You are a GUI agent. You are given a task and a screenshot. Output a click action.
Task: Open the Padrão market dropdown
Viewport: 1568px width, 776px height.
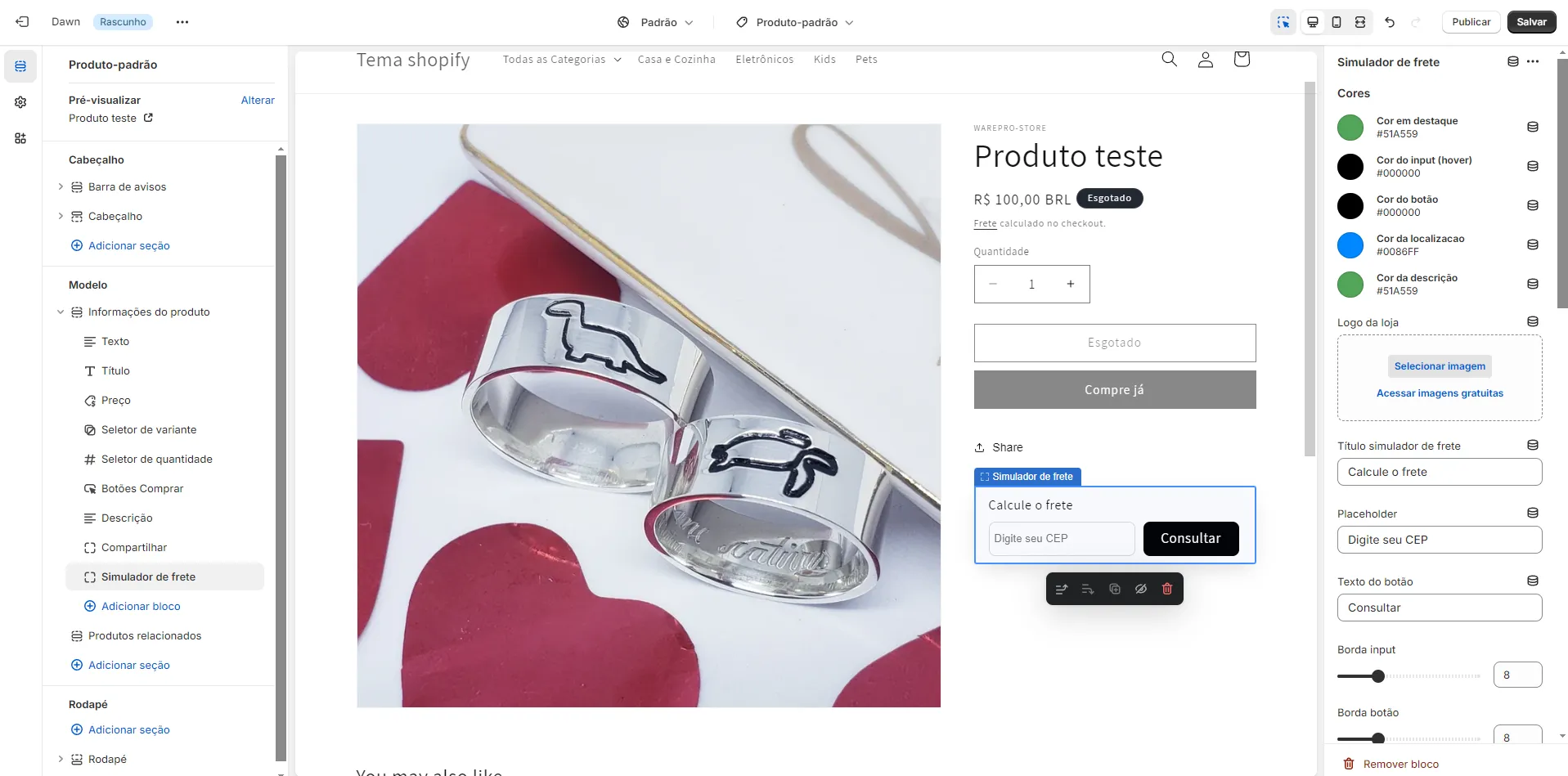[655, 22]
